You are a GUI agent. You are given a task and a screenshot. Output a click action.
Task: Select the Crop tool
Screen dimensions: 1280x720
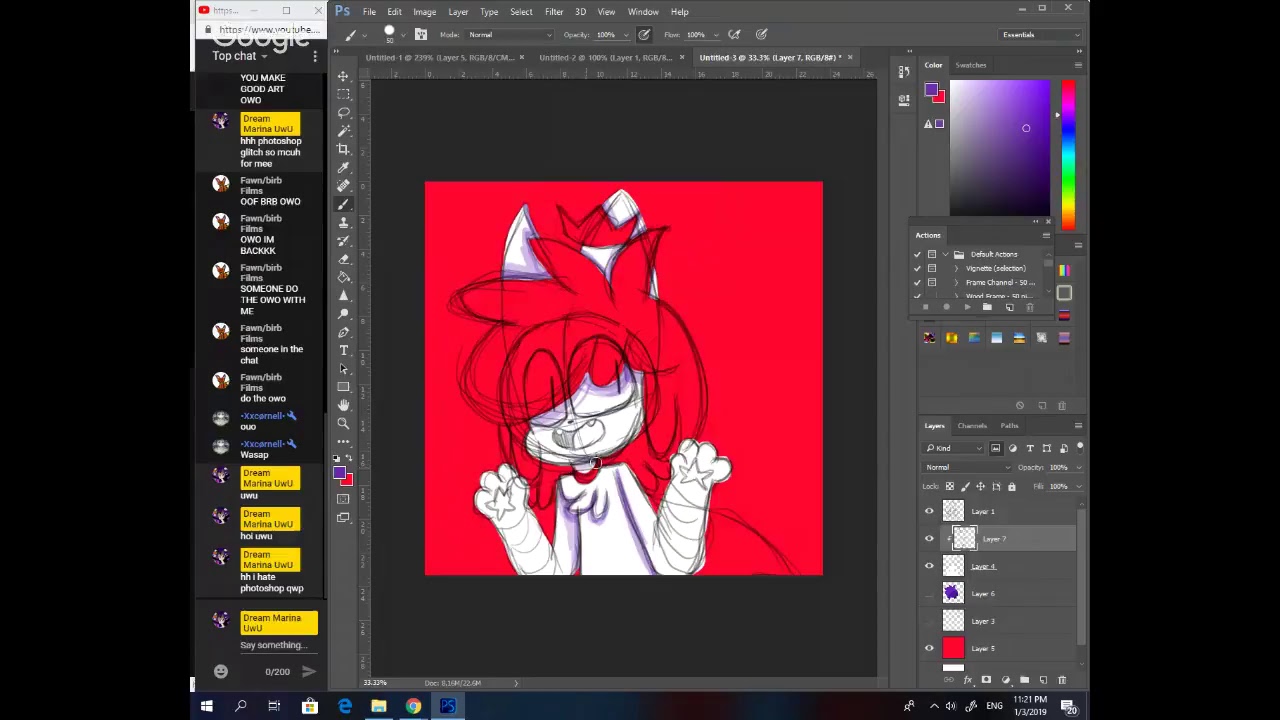point(343,149)
